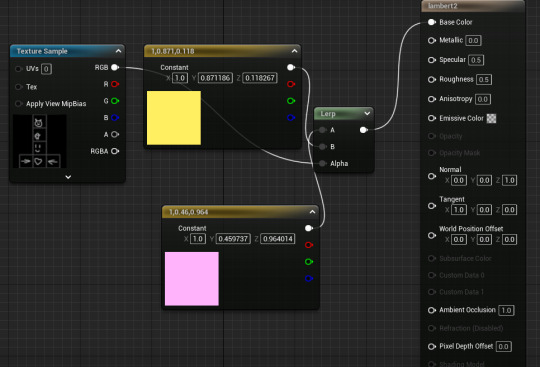Screen dimensions: 540x367
Task: Click the Roughness input pin on lambert2
Action: pyautogui.click(x=432, y=80)
